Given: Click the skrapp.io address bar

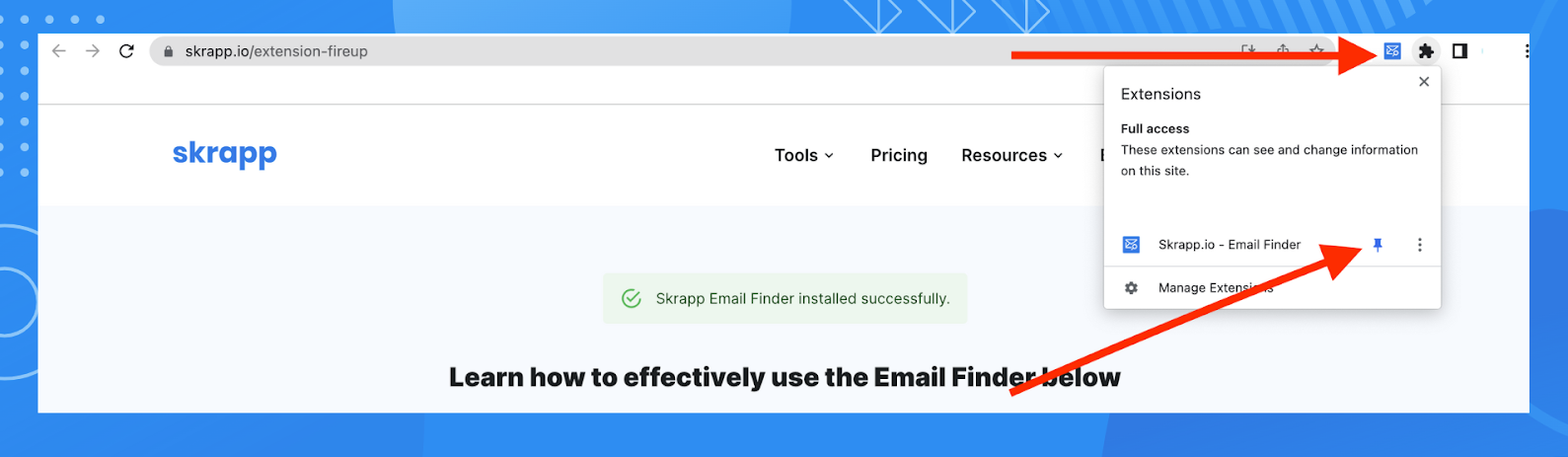Looking at the screenshot, I should (691, 51).
